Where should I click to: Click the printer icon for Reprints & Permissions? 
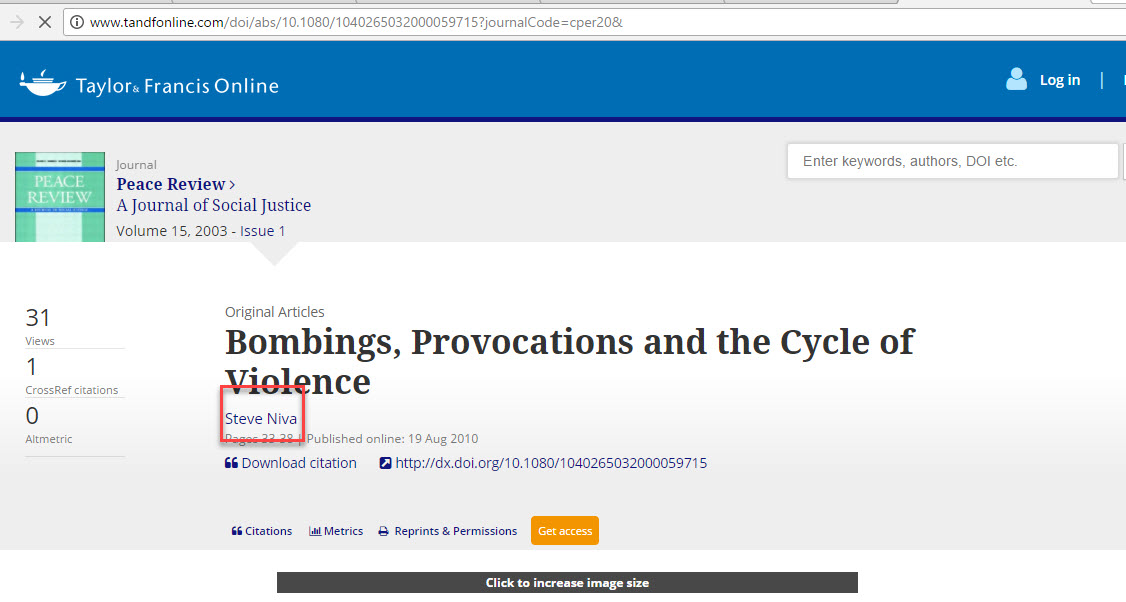(x=383, y=532)
